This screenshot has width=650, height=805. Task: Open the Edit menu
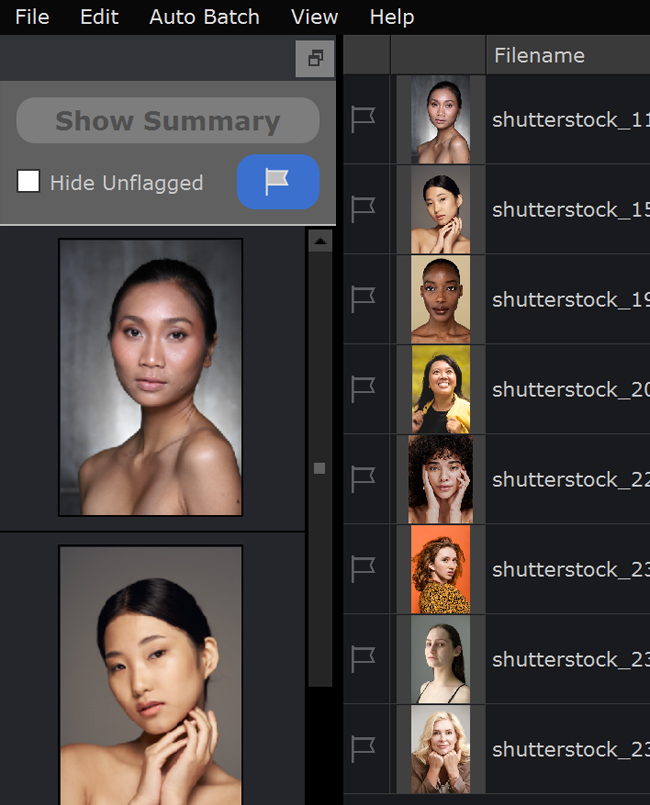pos(99,17)
